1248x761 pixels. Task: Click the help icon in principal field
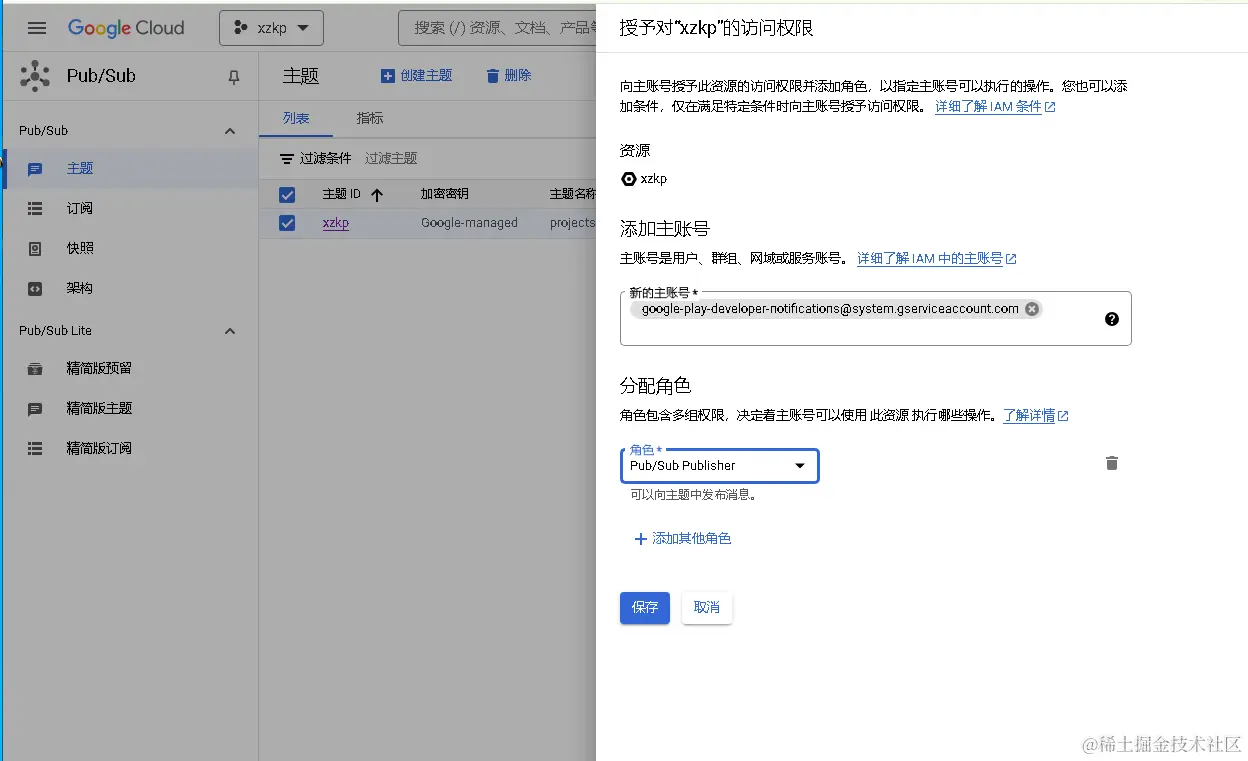1112,319
